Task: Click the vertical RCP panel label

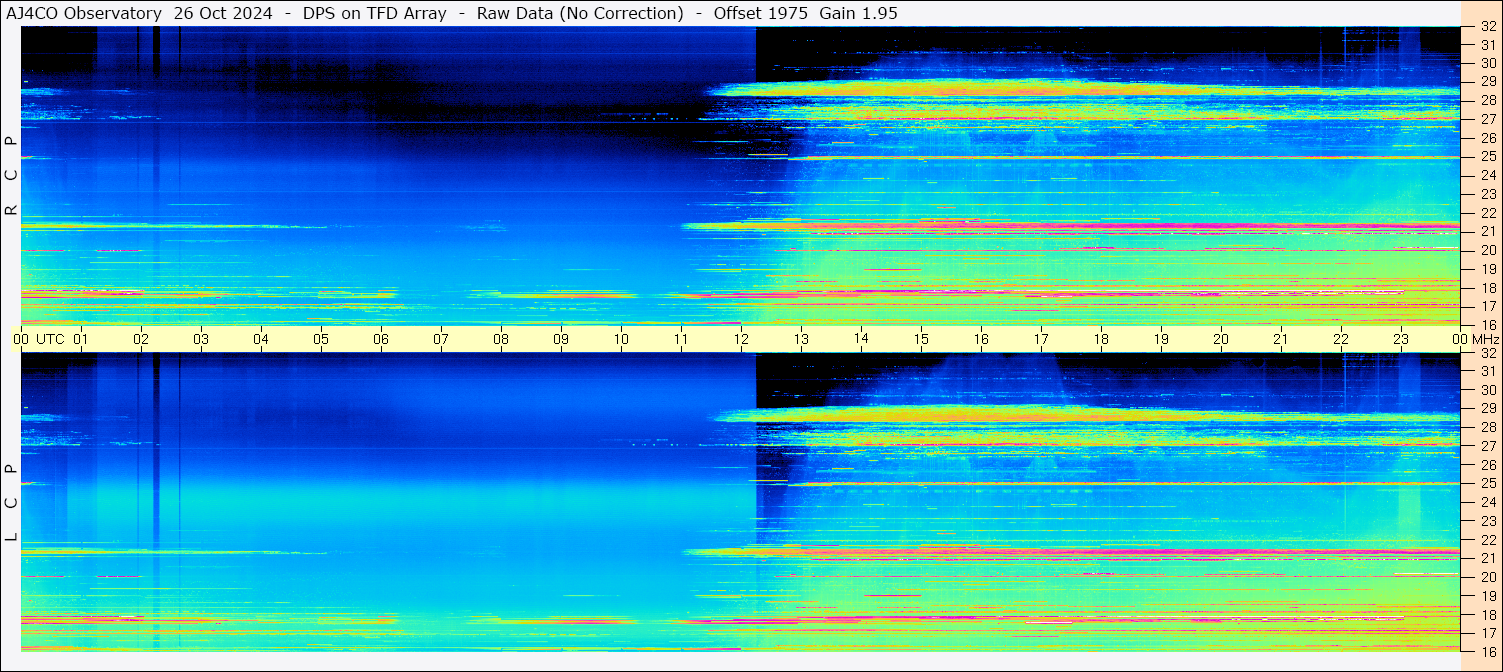Action: [11, 176]
